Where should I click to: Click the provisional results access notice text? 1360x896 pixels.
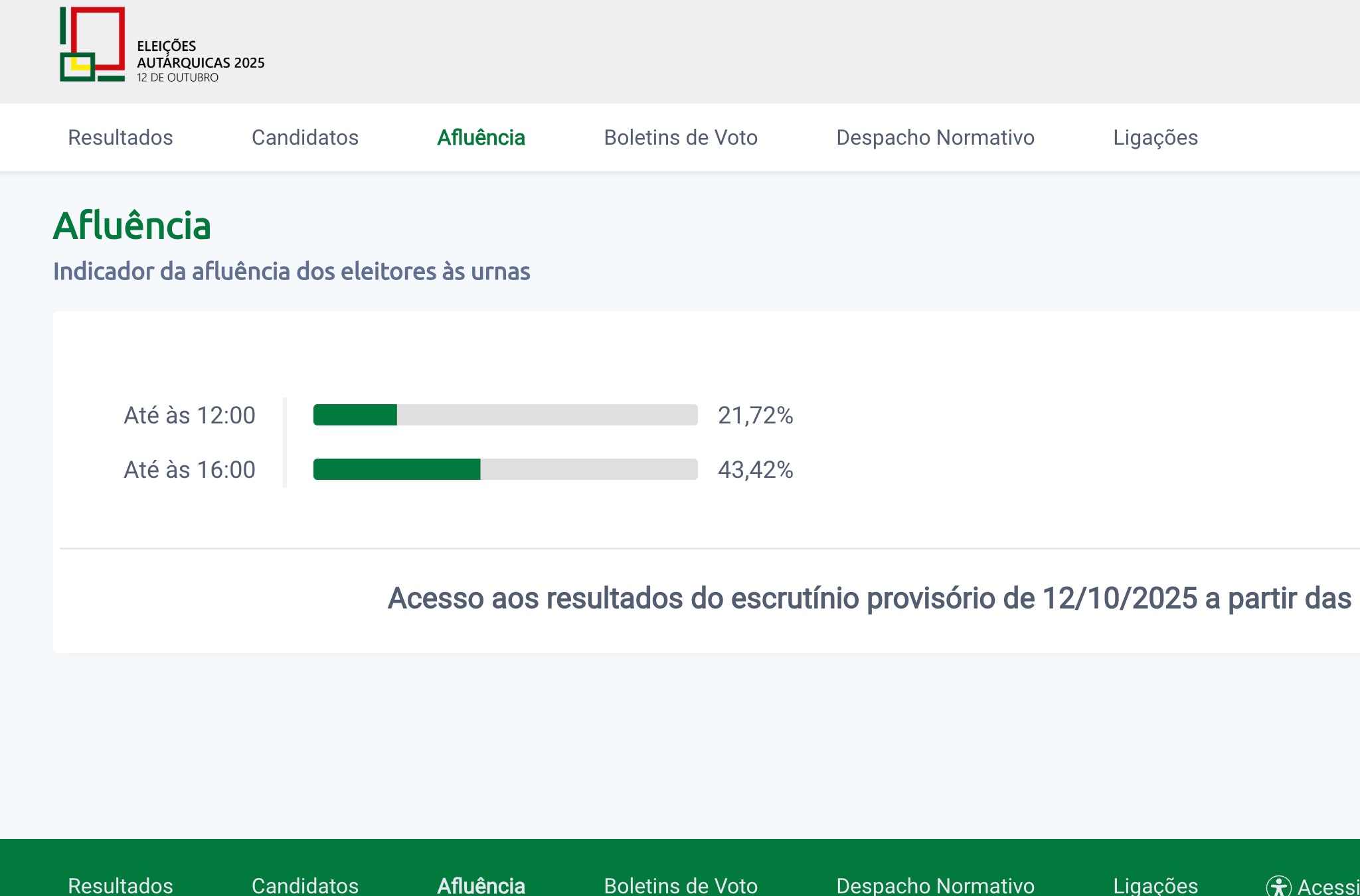click(869, 598)
